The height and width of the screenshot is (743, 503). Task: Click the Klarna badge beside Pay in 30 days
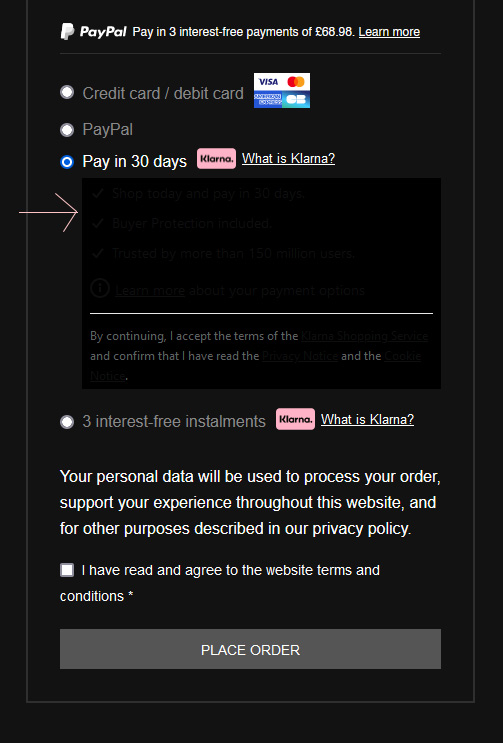(216, 159)
